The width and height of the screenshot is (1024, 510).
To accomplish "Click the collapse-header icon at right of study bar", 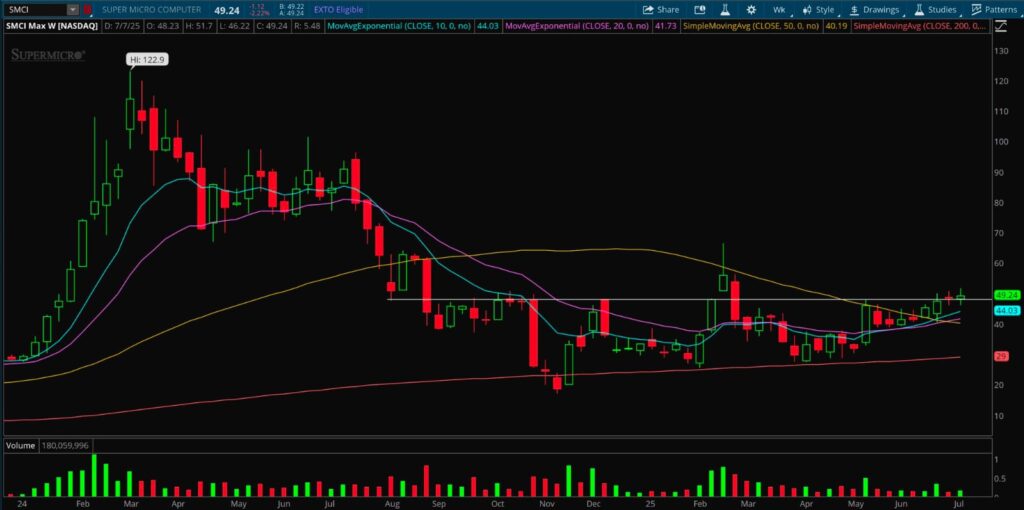I will (1002, 26).
